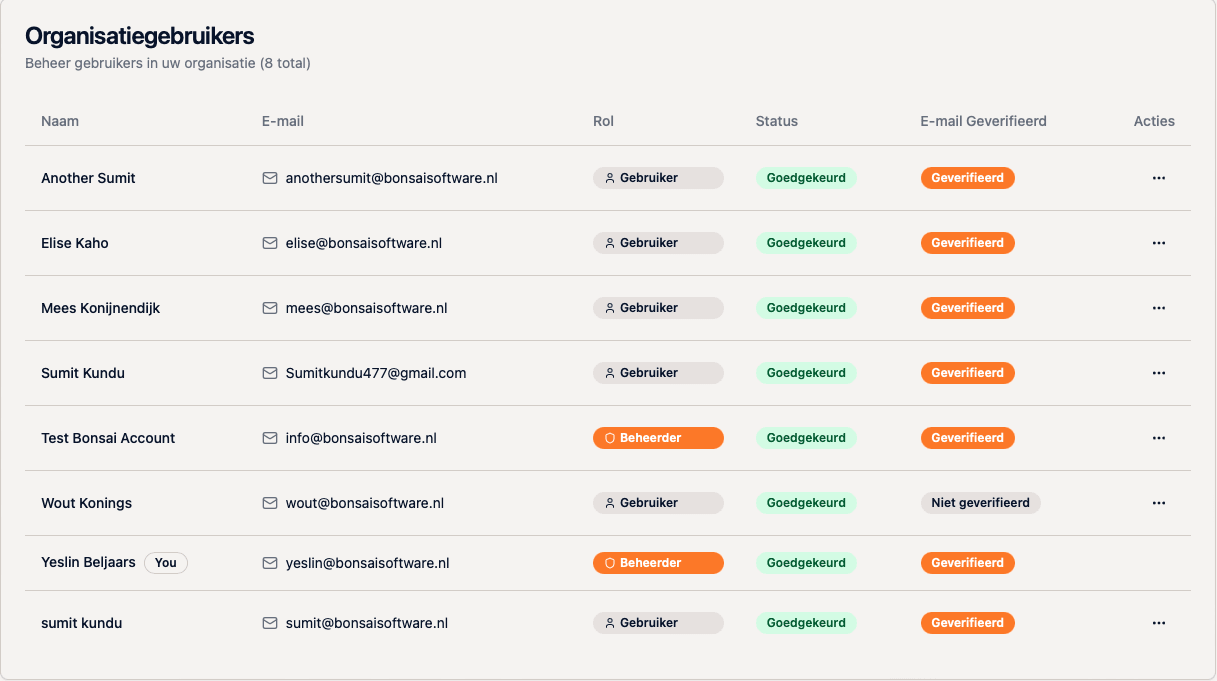
Task: Click Beheerder role badge for Test Bonsai Account
Action: (x=658, y=438)
